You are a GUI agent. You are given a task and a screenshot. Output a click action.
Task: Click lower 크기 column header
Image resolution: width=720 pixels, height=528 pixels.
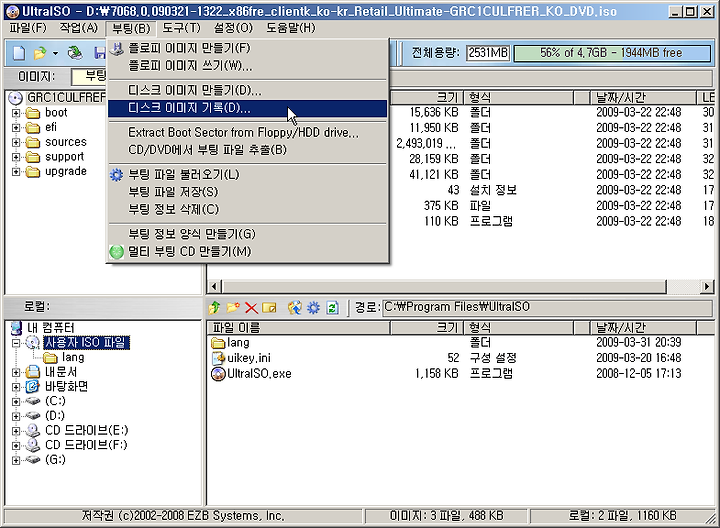427,328
